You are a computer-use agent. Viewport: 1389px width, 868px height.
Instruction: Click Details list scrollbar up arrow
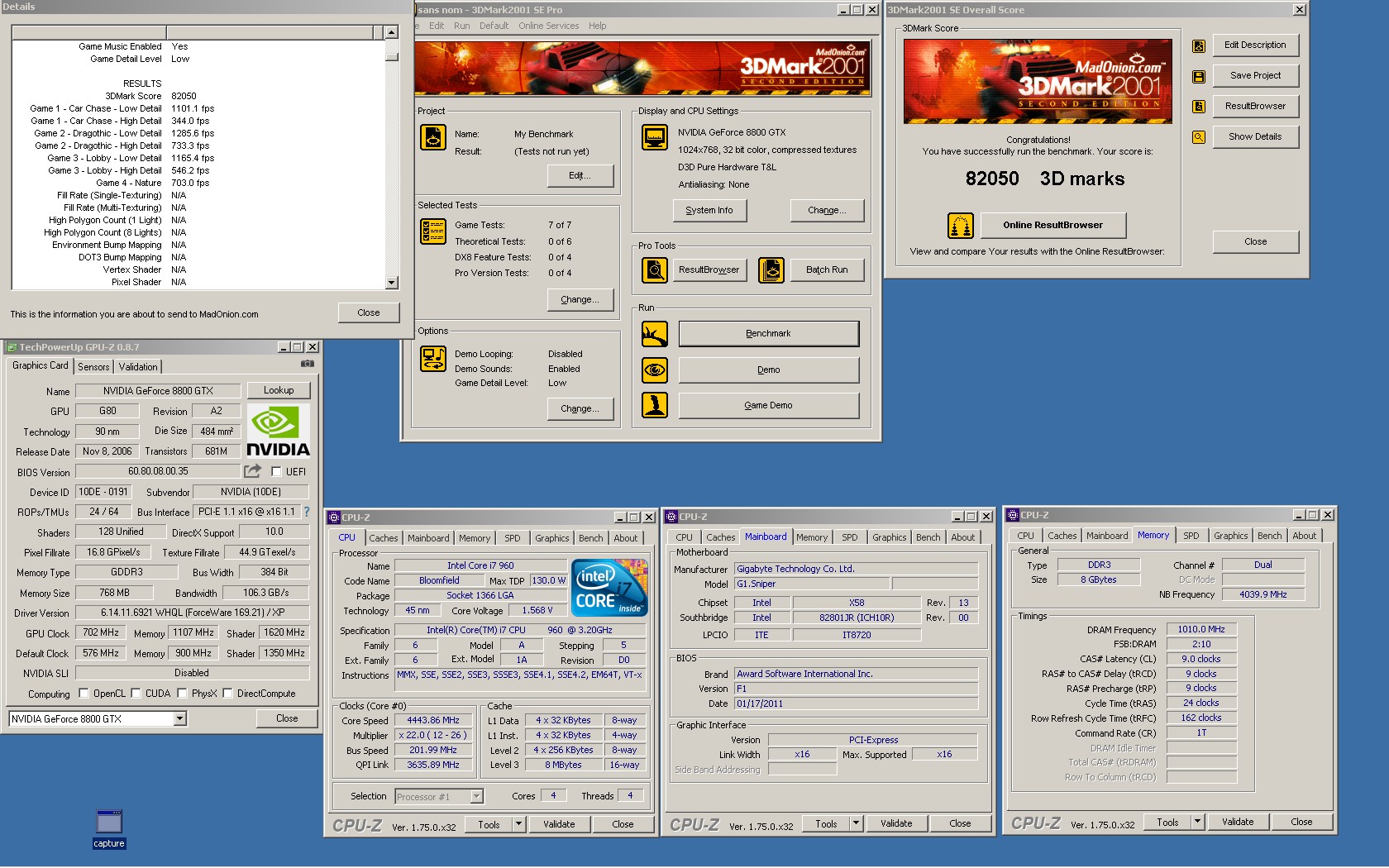tap(392, 32)
